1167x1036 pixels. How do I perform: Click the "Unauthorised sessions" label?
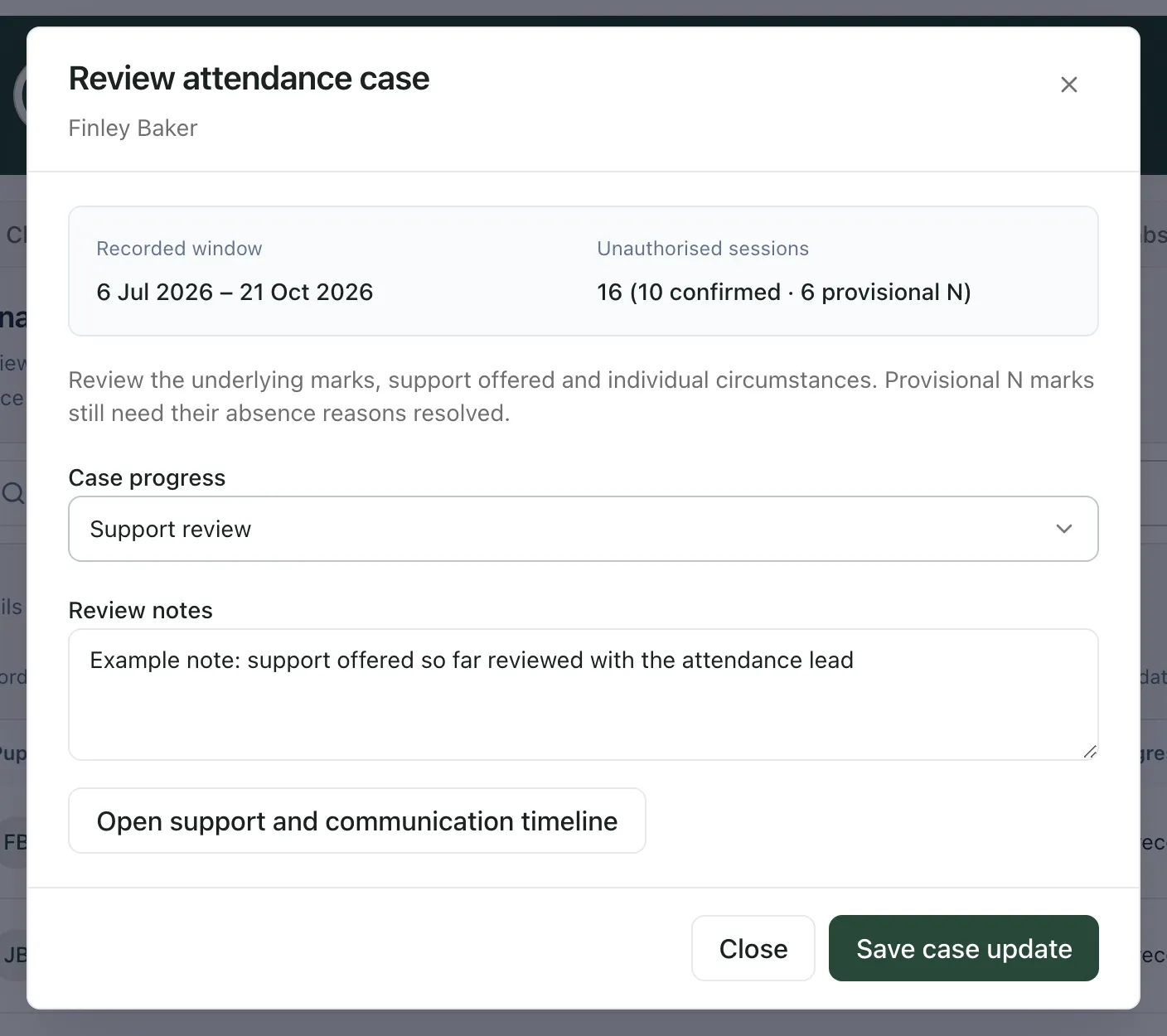click(x=703, y=249)
